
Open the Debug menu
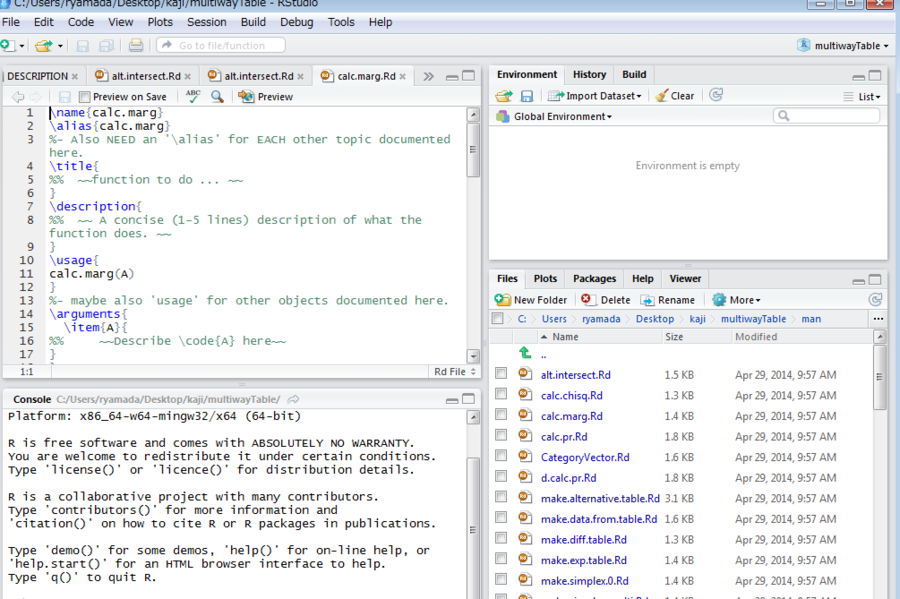297,22
